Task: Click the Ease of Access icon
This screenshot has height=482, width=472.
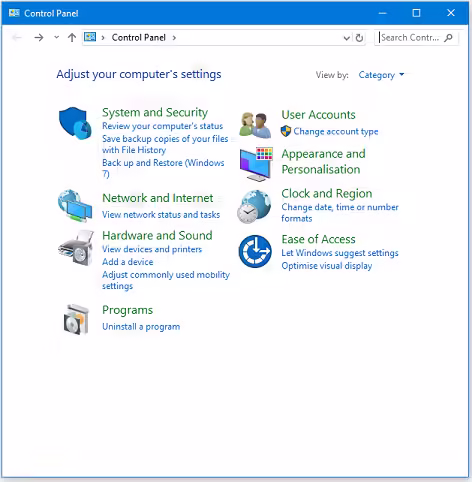Action: click(x=255, y=251)
